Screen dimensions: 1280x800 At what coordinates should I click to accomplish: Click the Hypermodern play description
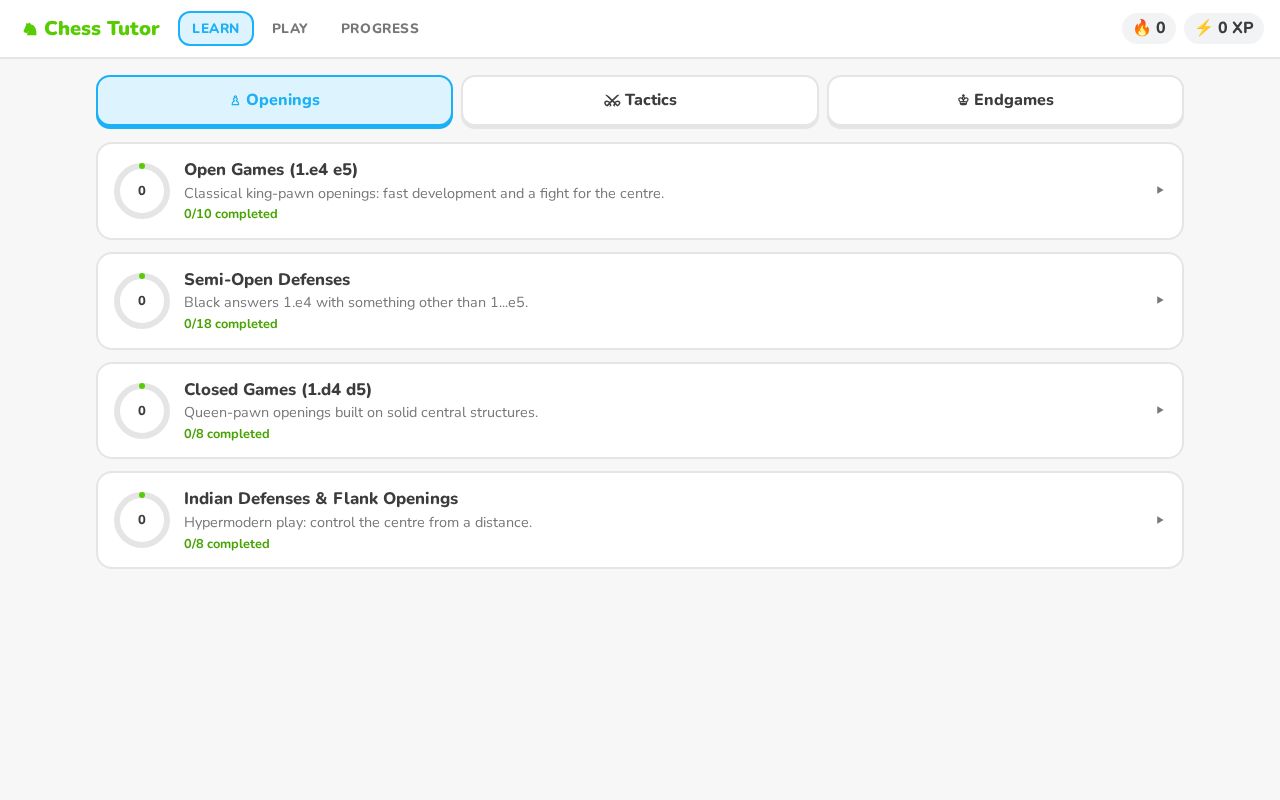tap(358, 522)
